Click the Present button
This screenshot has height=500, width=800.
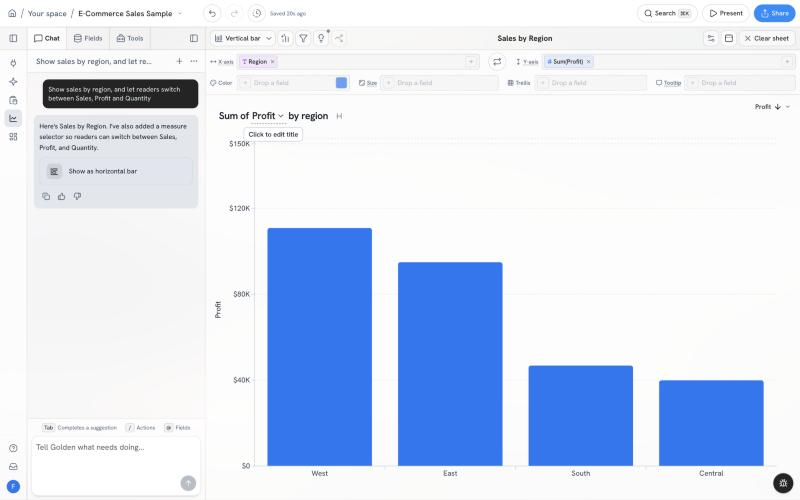pyautogui.click(x=726, y=13)
